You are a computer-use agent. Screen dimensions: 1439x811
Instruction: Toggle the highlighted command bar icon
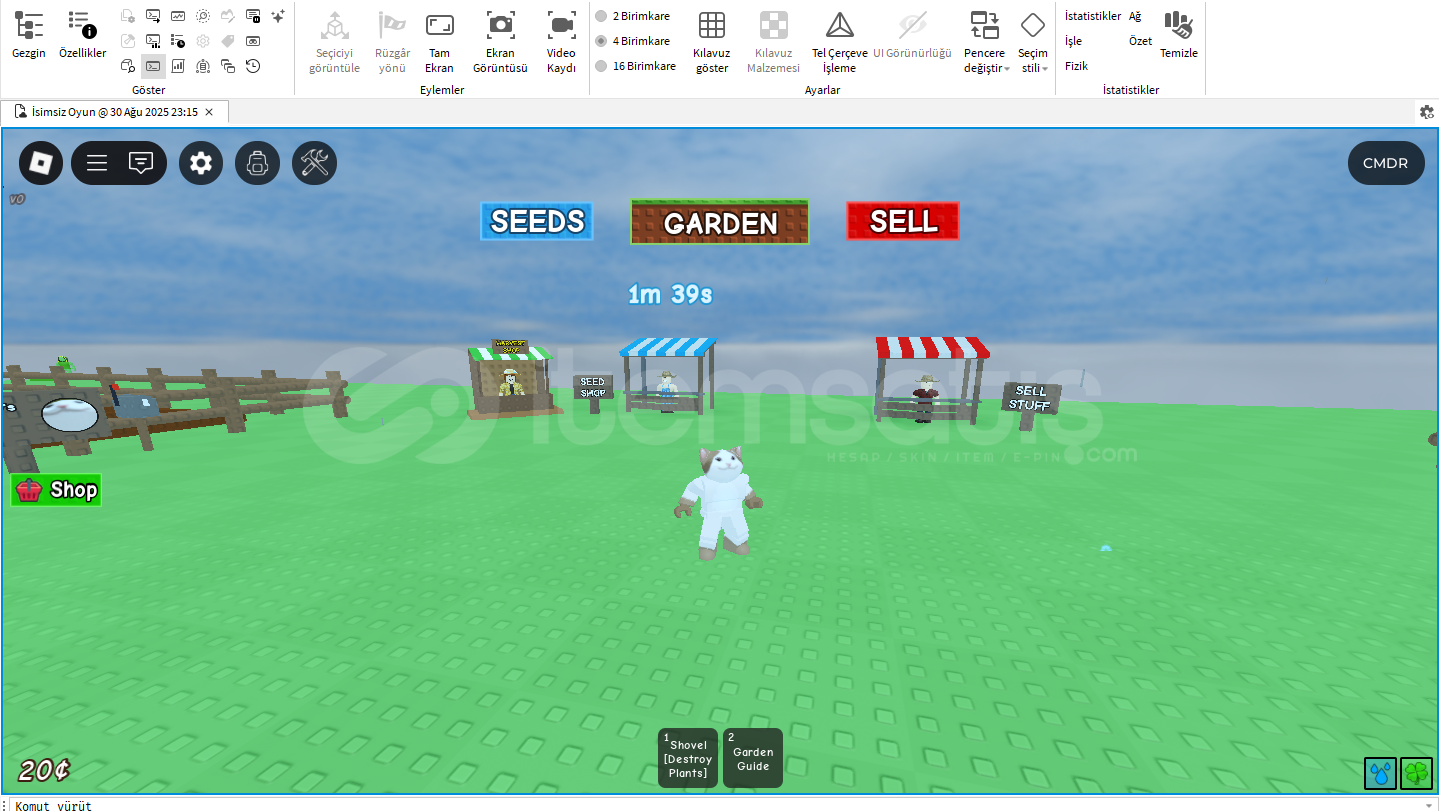(x=153, y=66)
